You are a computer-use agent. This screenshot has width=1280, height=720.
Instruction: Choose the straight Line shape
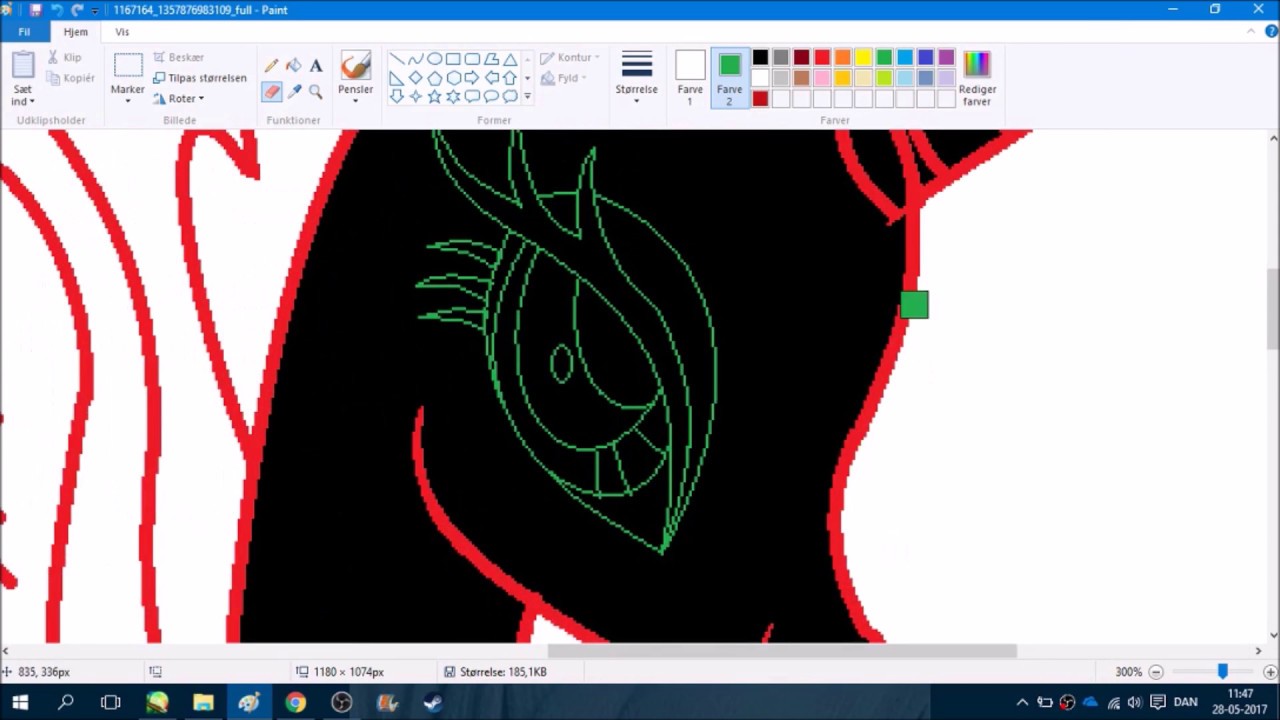(x=396, y=59)
